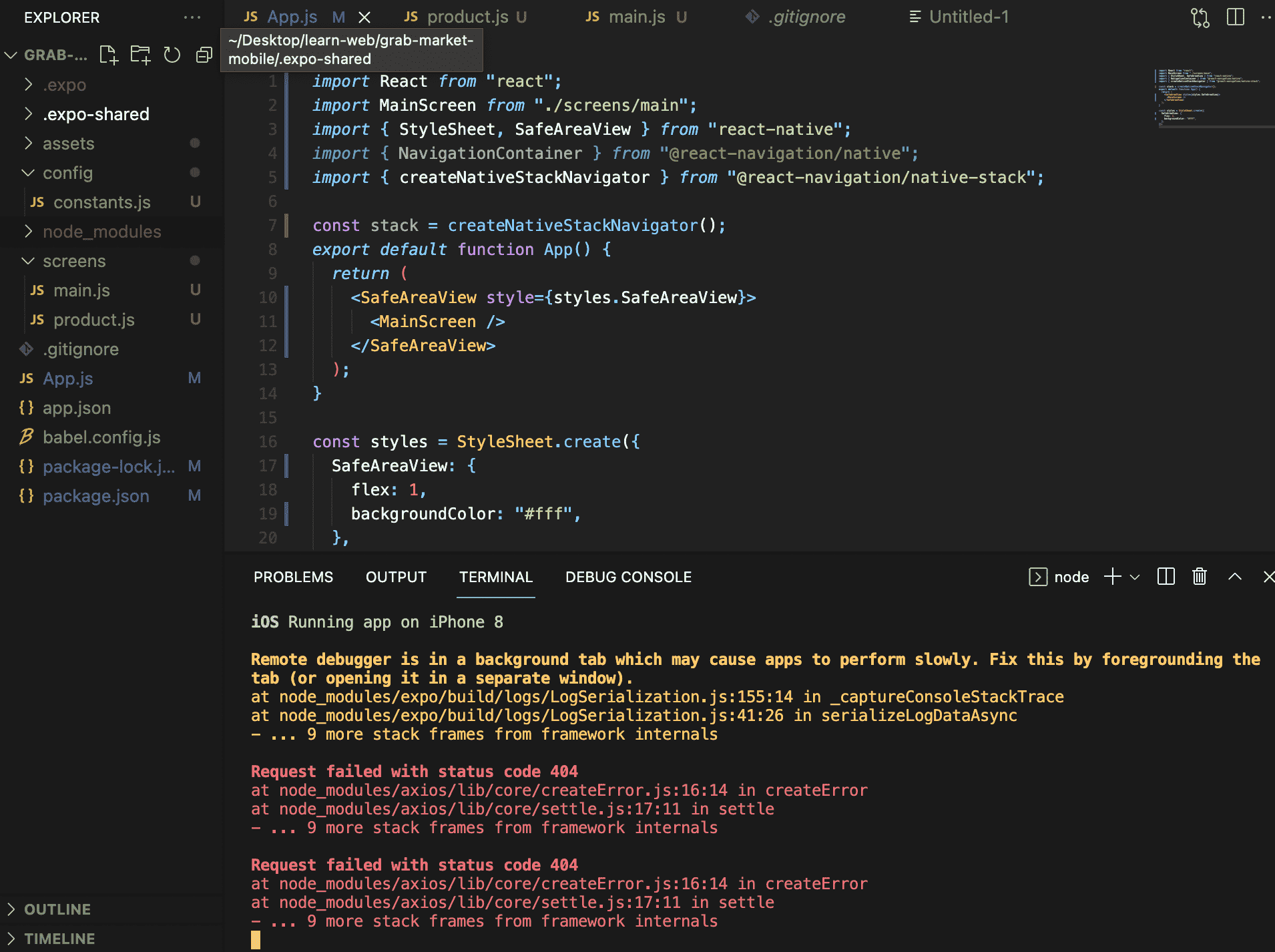Expand the assets folder
1275x952 pixels.
(68, 144)
